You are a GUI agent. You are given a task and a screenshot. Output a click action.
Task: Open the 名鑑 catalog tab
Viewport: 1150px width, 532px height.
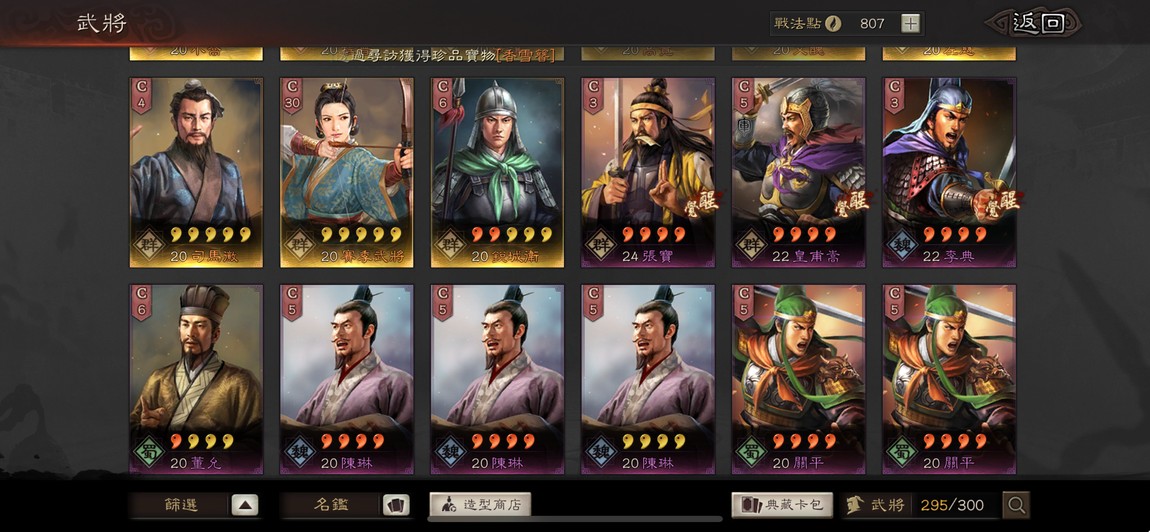coord(332,505)
